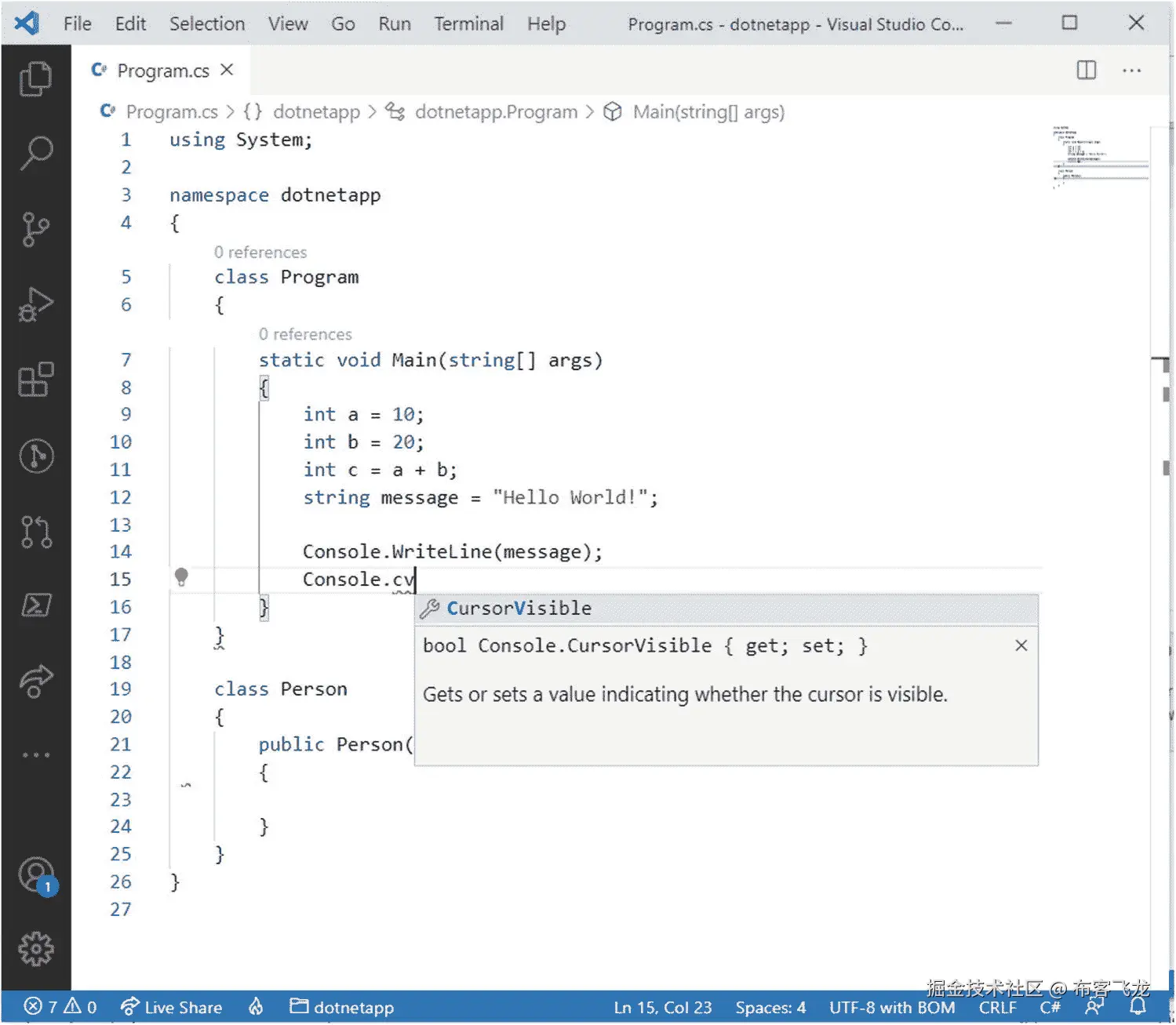Click the 0 references CodeLens above class Program
Screen dimensions: 1176x1025
pyautogui.click(x=260, y=252)
